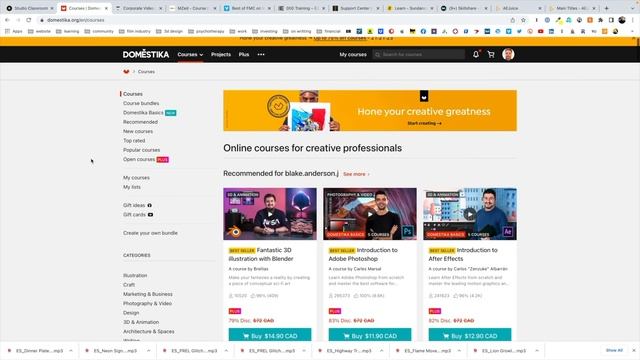Image resolution: width=640 pixels, height=360 pixels.
Task: Click See more beside Recommended heading
Action: pos(356,174)
